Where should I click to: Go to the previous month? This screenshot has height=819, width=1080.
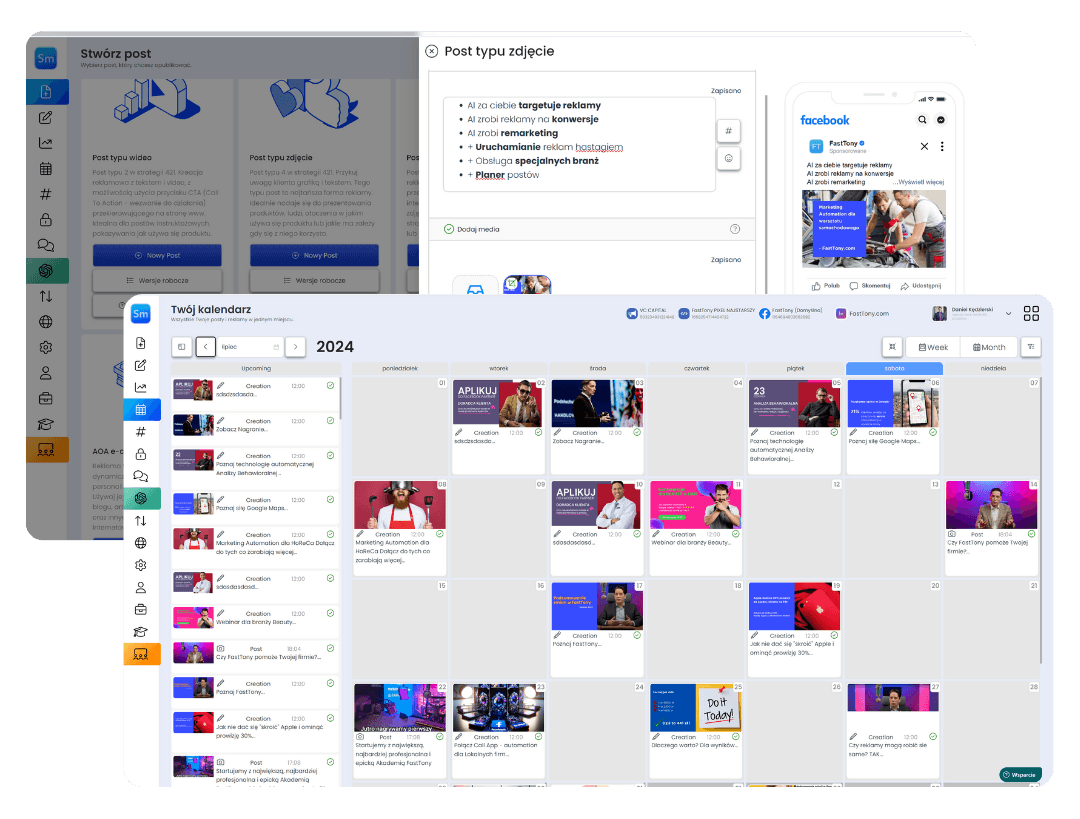click(205, 346)
